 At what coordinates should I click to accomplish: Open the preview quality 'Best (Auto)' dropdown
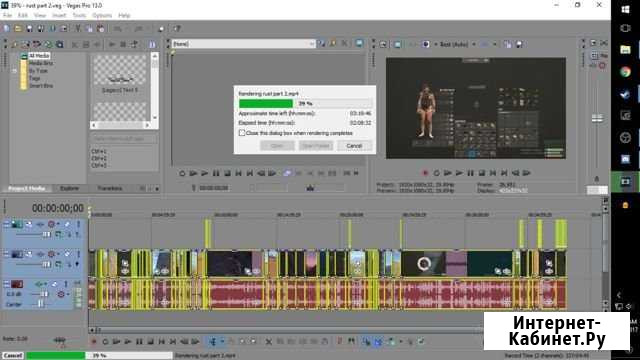click(x=474, y=44)
